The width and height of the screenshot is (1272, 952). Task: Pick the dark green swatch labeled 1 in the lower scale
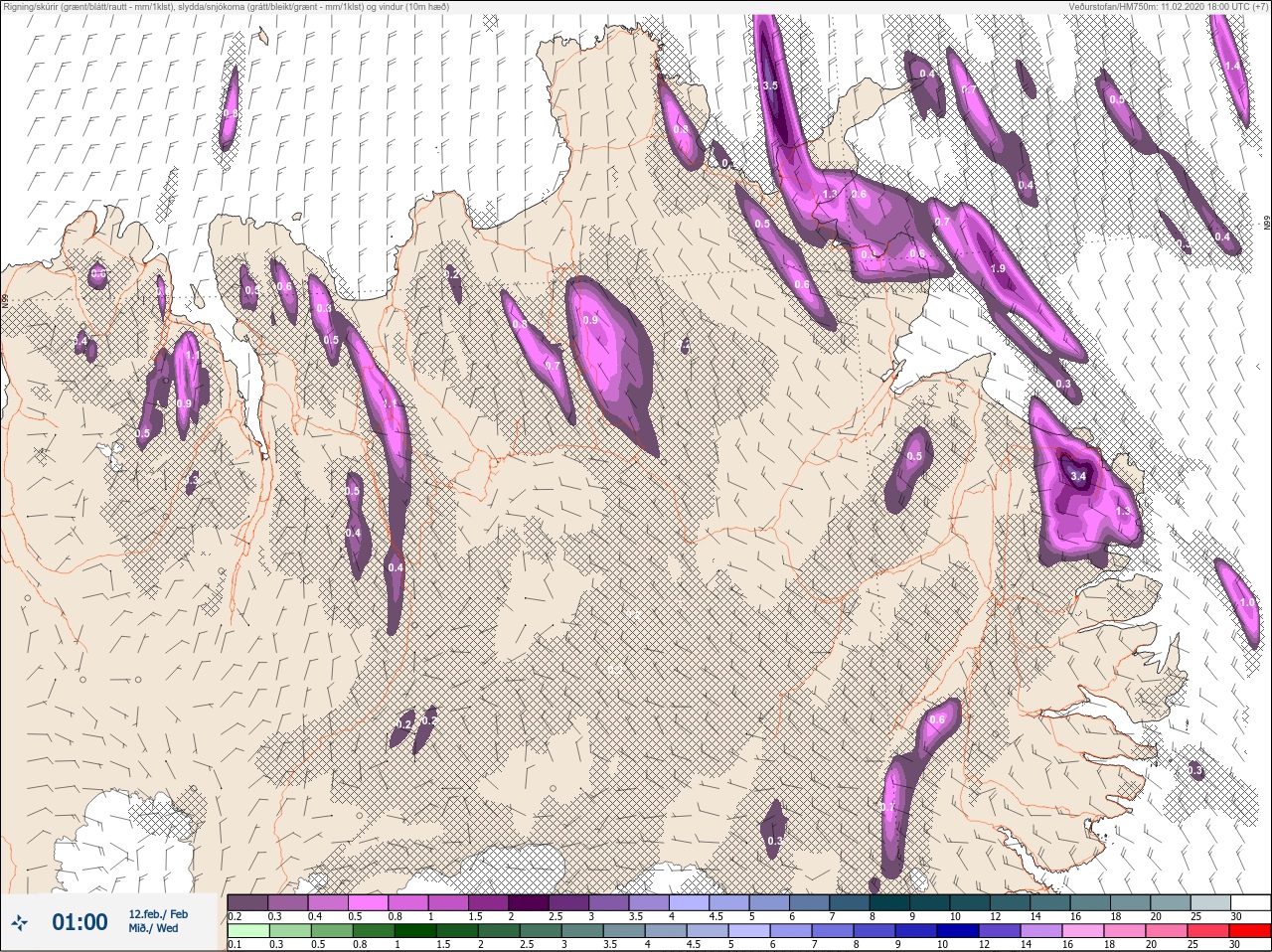[414, 931]
